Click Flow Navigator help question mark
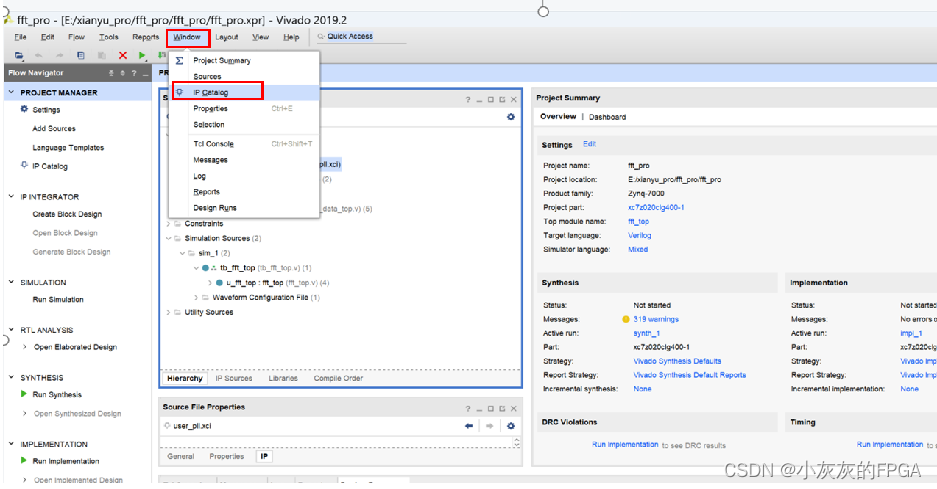The image size is (937, 489). 134,73
